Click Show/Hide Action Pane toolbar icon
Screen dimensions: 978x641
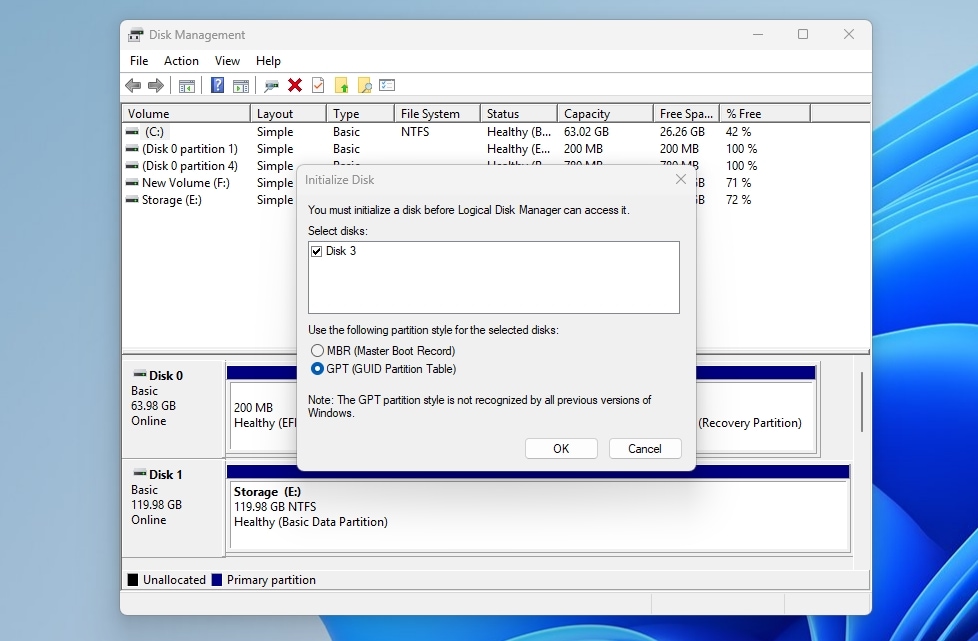click(241, 85)
